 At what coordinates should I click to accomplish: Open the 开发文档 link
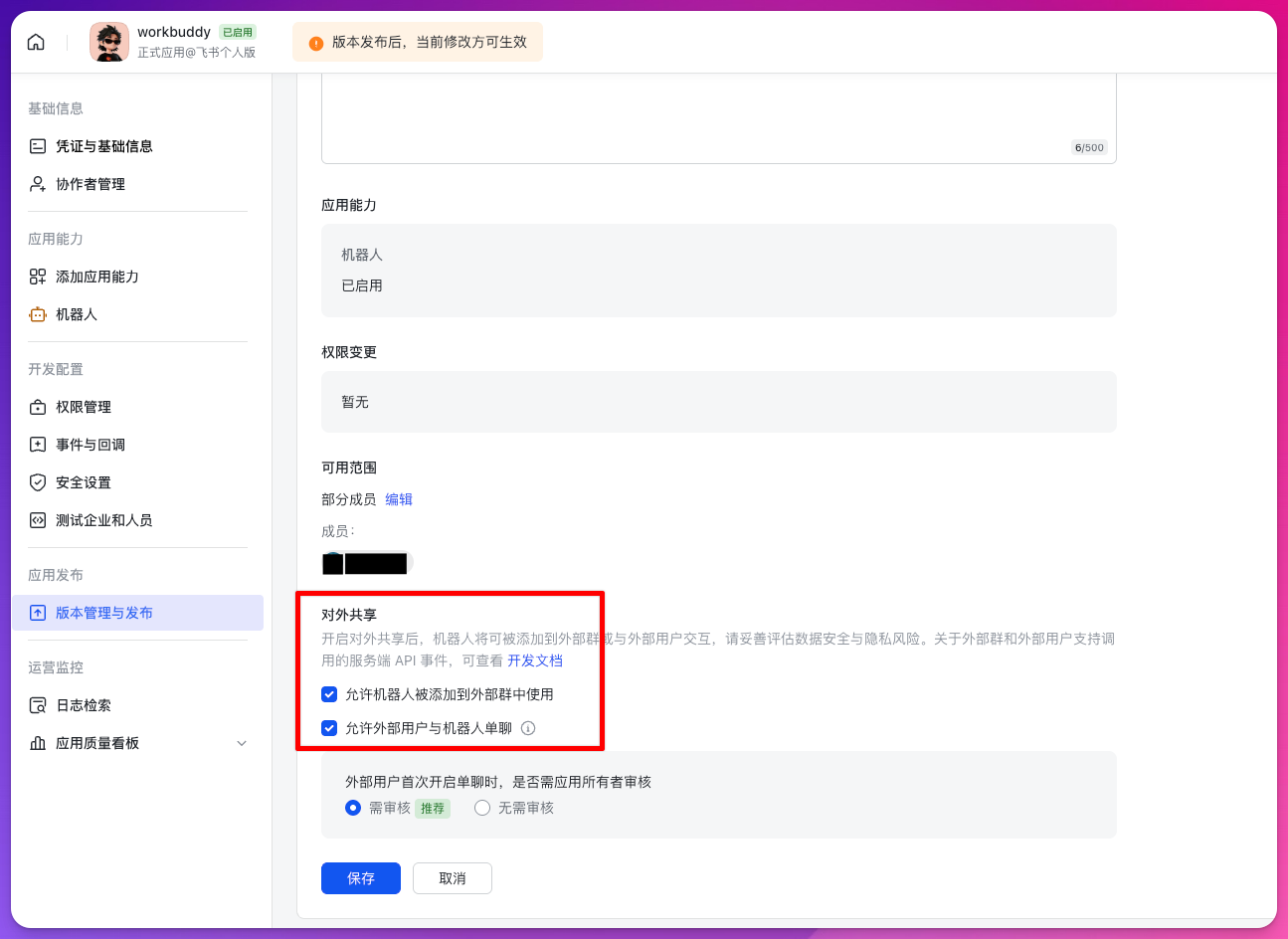[x=535, y=660]
